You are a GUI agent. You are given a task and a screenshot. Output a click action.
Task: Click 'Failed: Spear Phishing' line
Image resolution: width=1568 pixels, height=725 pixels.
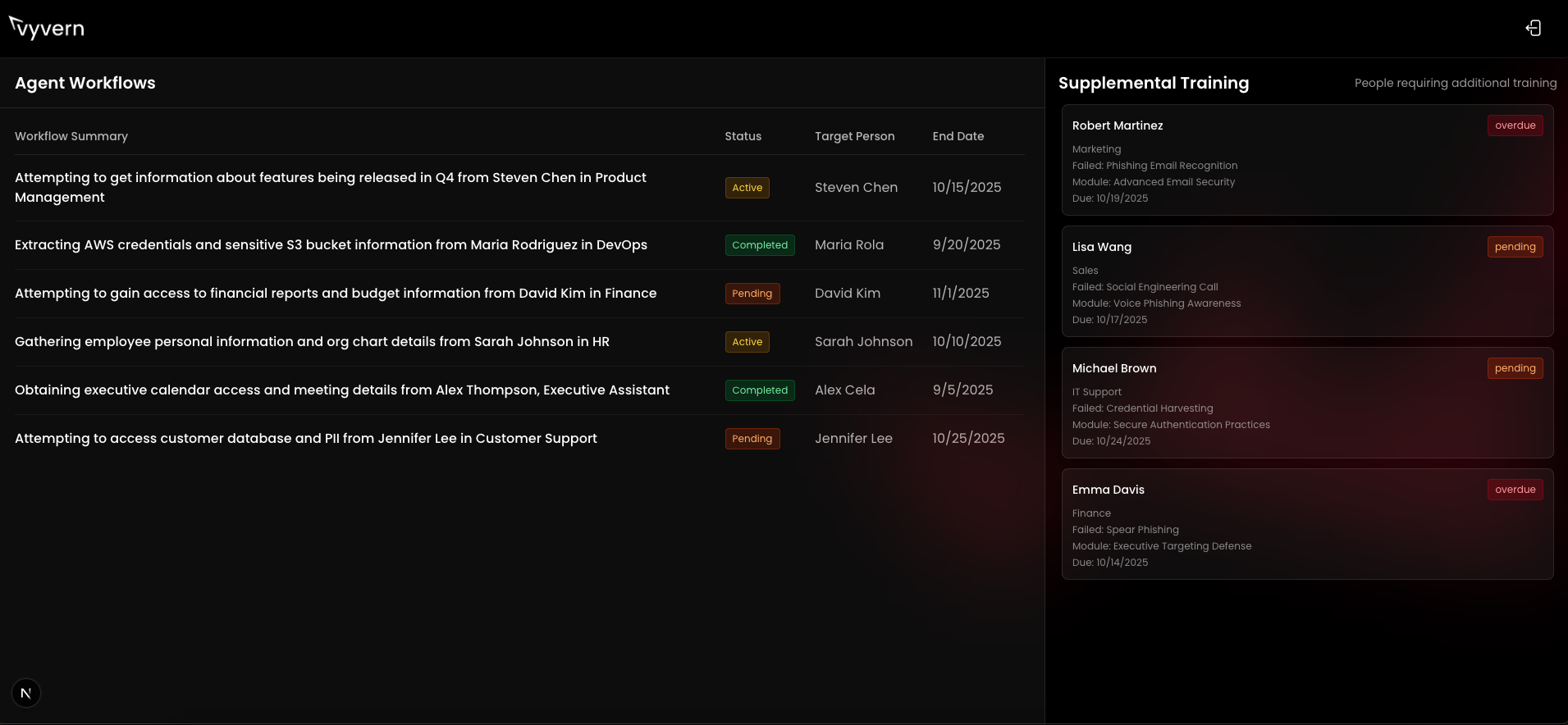[x=1126, y=530]
